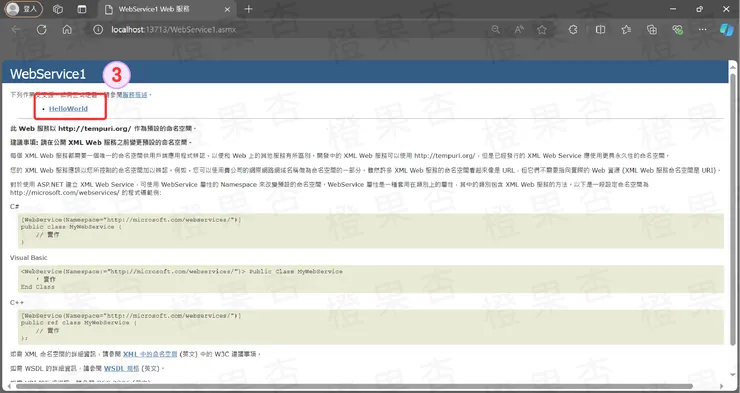This screenshot has width=740, height=393.
Task: Click the profile sign-in button
Action: tap(24, 9)
